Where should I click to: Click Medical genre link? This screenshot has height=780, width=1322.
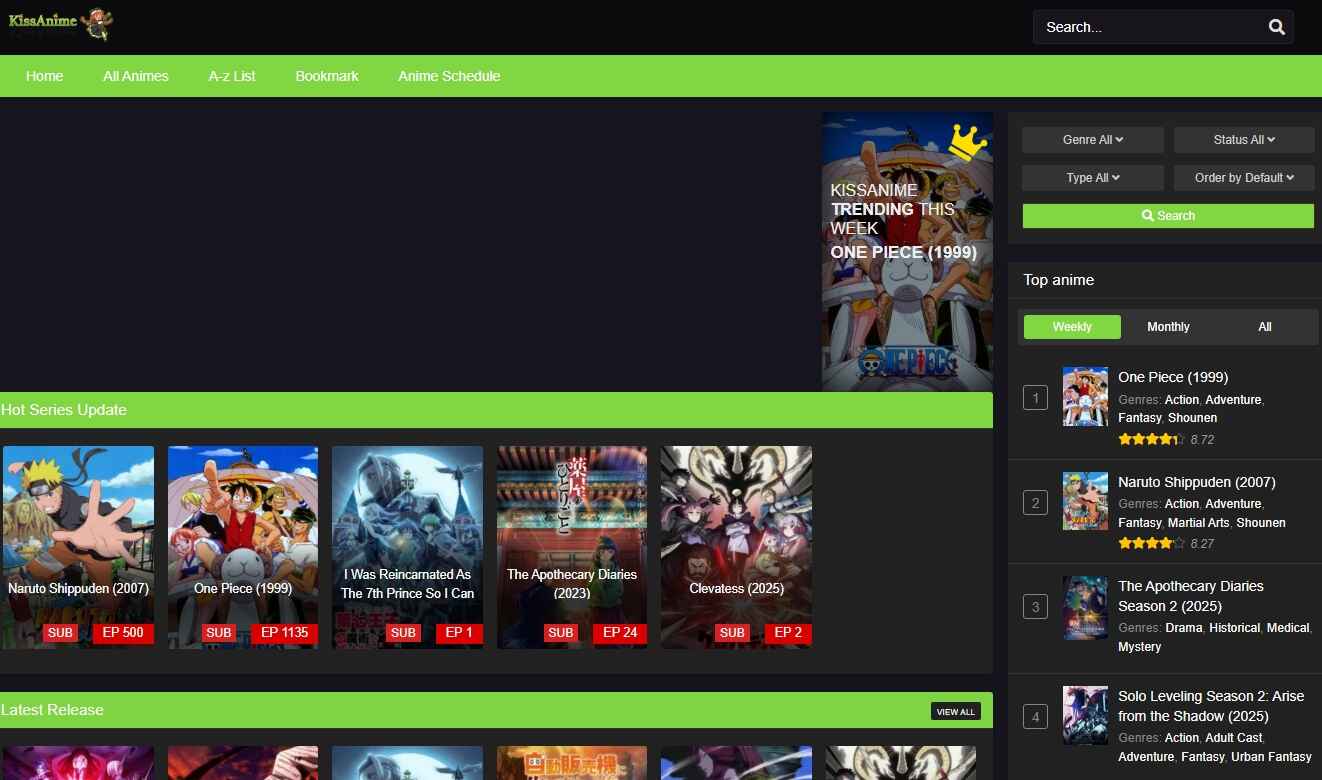pyautogui.click(x=1288, y=628)
